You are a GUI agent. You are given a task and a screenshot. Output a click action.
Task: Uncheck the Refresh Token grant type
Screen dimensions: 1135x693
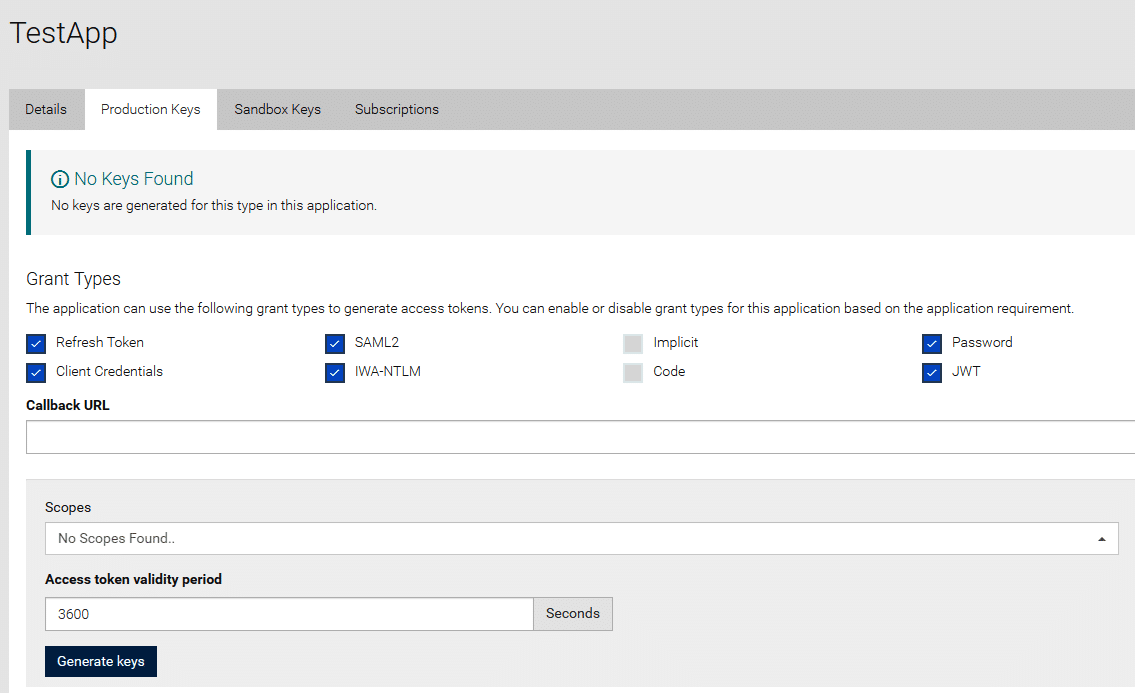tap(36, 344)
